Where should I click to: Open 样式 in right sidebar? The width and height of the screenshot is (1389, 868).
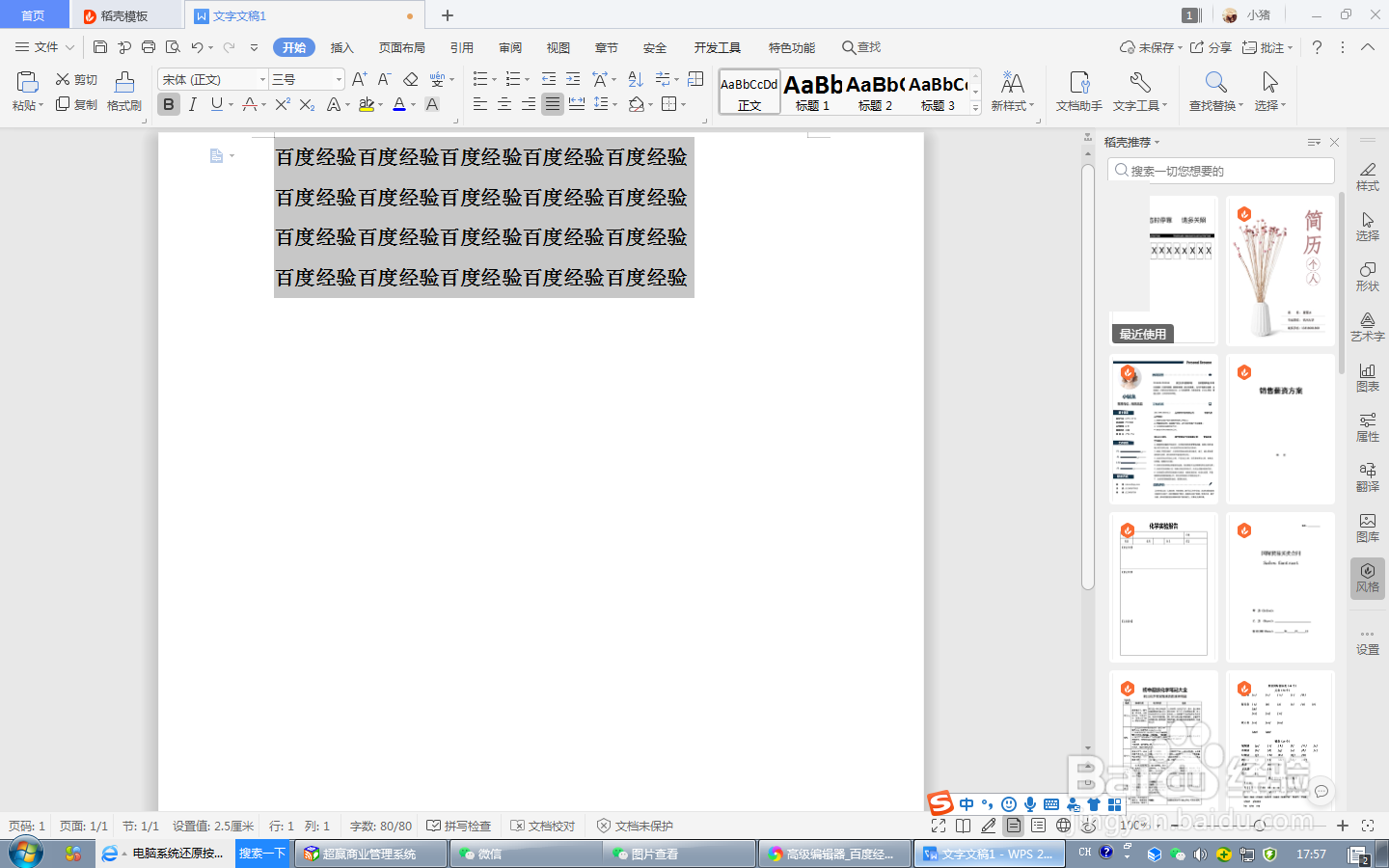tap(1368, 176)
